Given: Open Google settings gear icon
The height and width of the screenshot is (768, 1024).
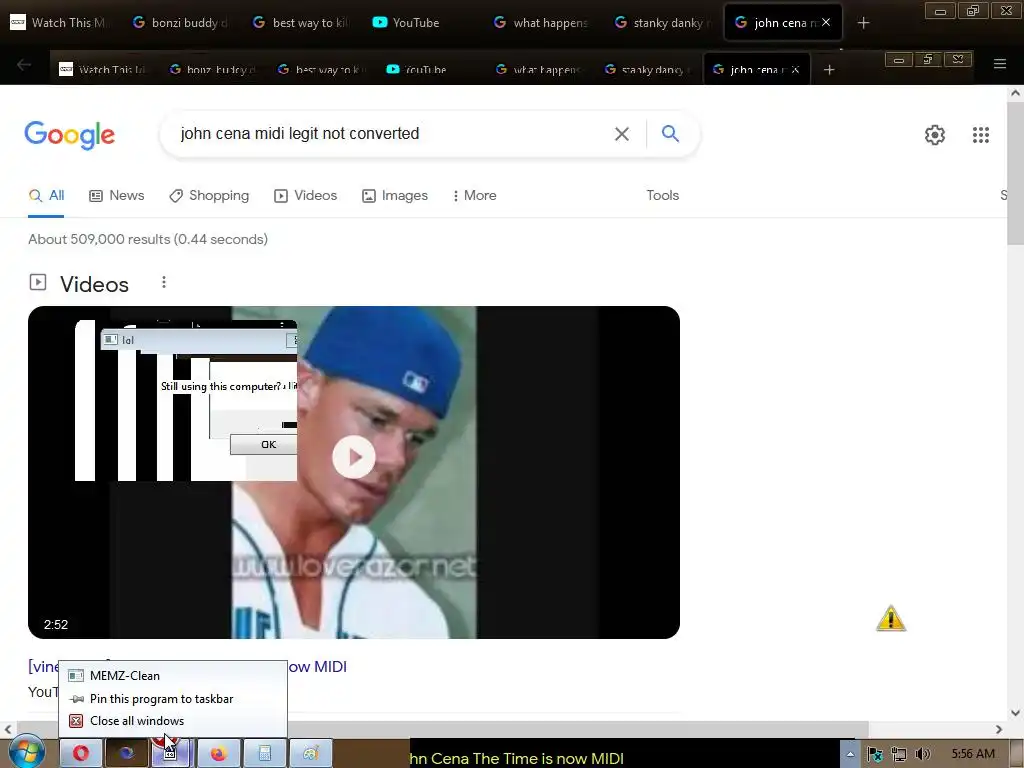Looking at the screenshot, I should pos(935,135).
